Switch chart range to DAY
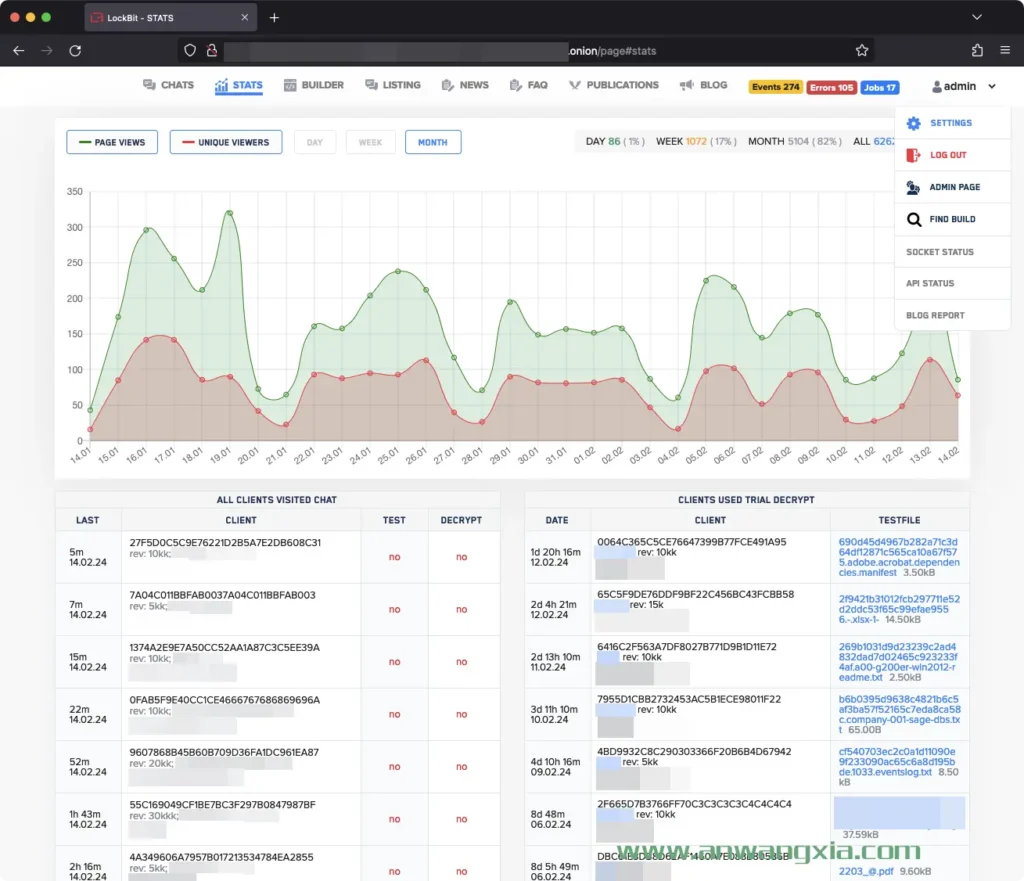Viewport: 1024px width, 881px height. [x=315, y=142]
